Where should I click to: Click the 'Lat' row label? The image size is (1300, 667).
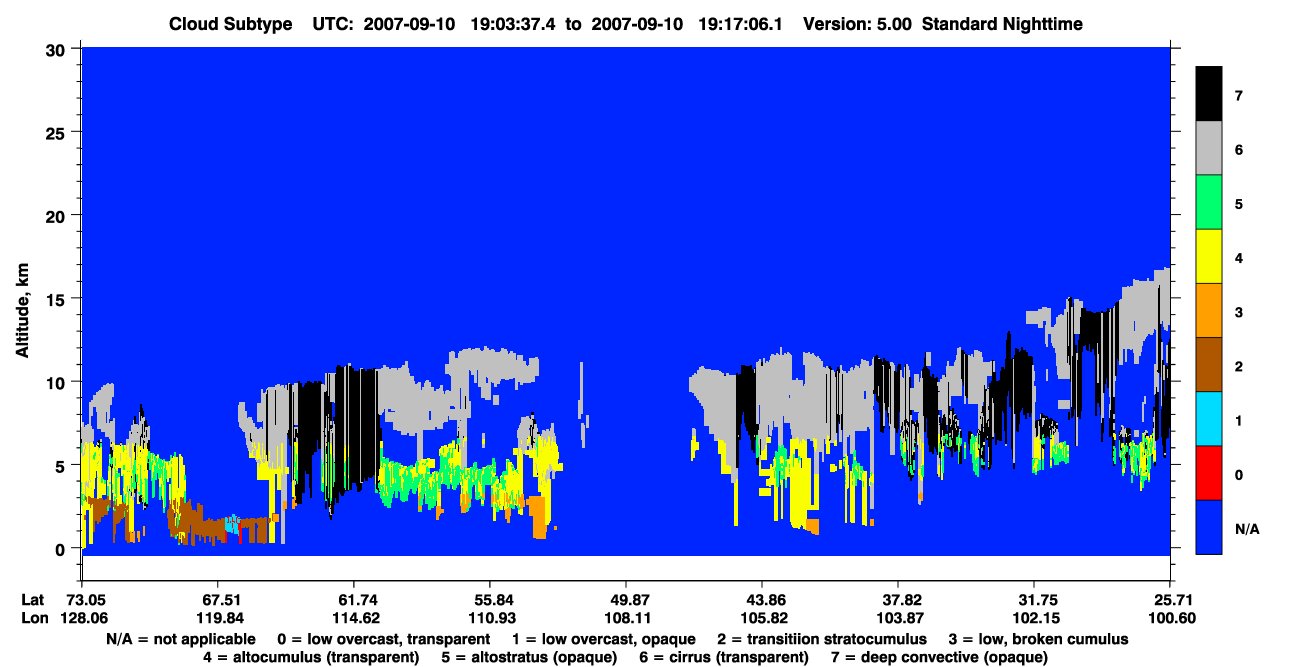coord(33,600)
